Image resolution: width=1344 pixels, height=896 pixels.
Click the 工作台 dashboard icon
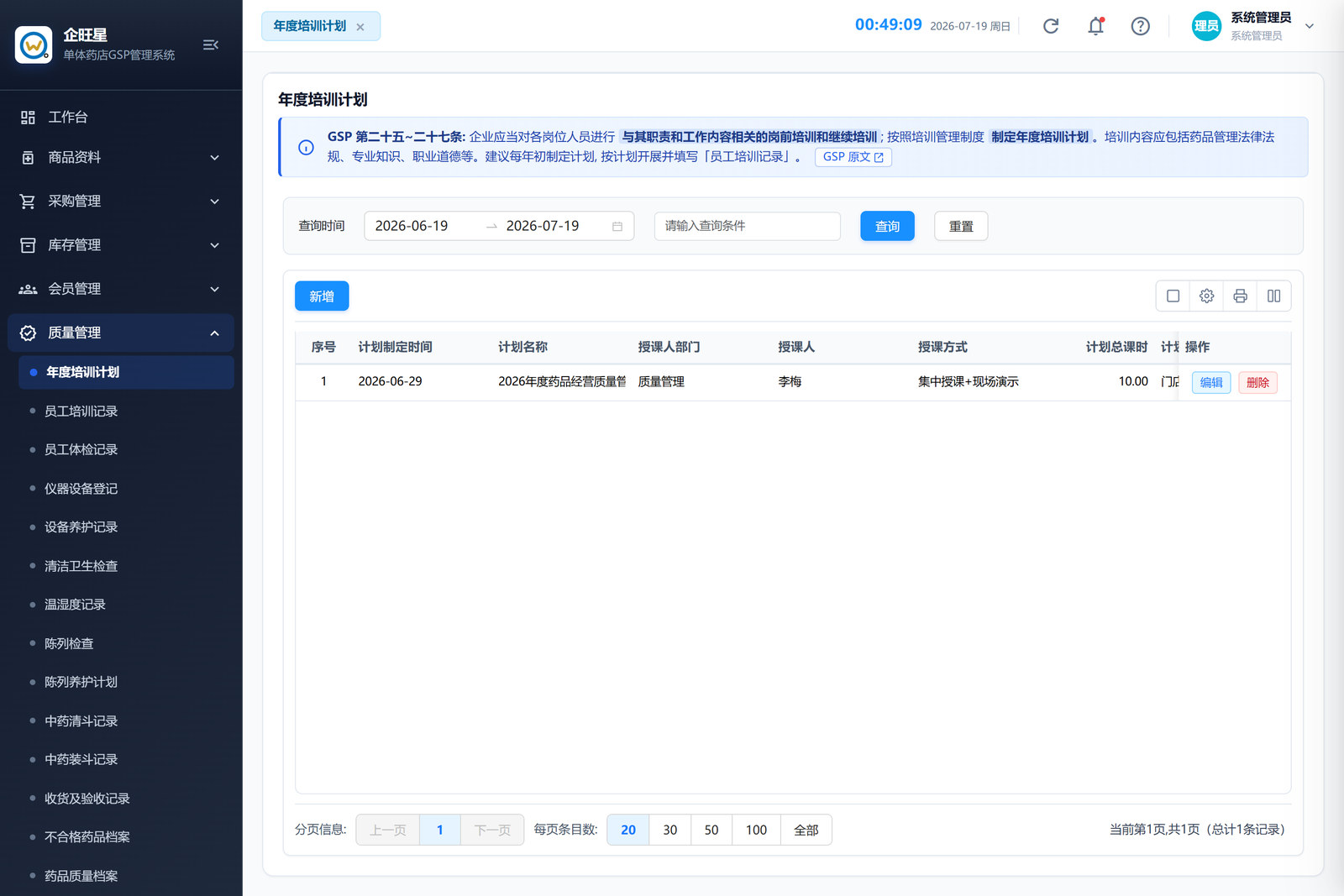coord(28,118)
